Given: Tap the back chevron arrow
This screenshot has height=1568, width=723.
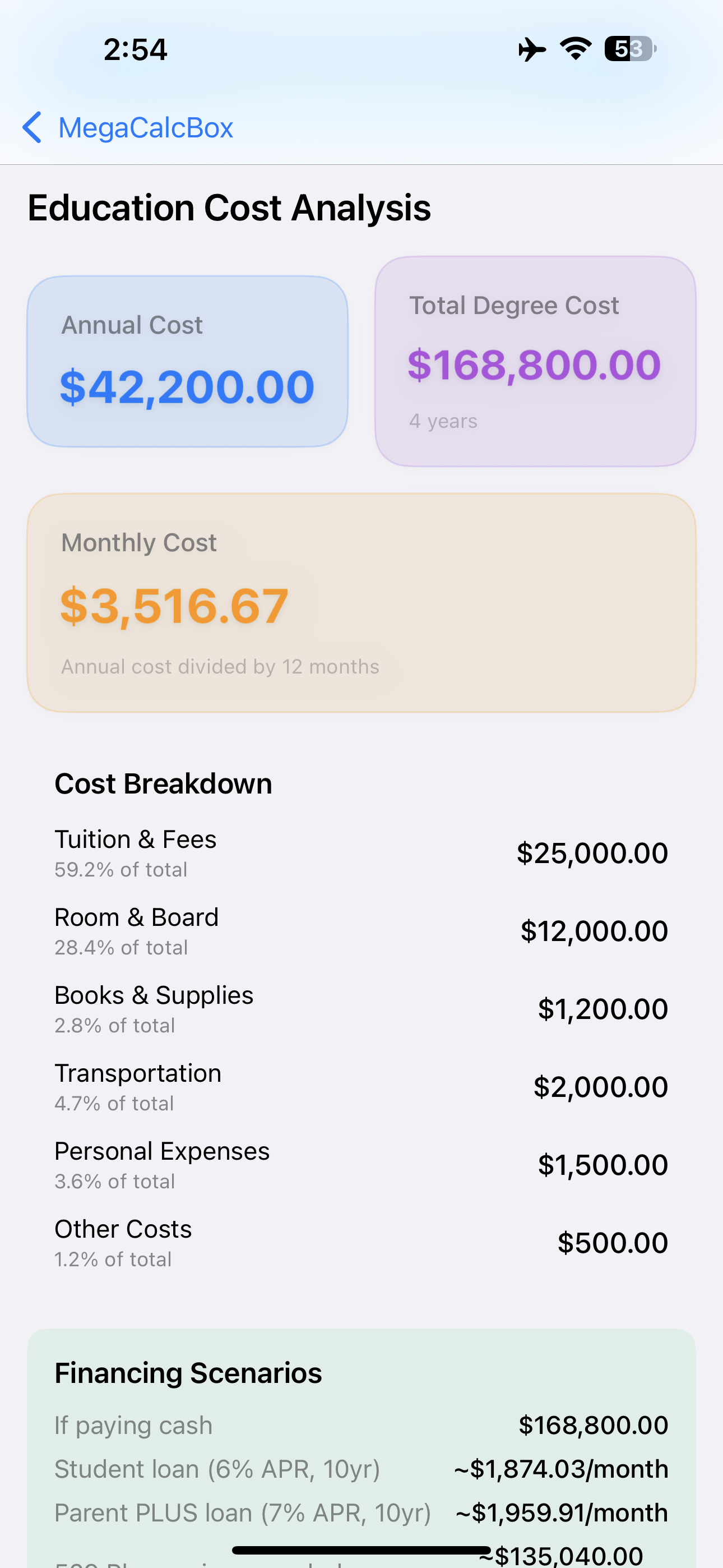Looking at the screenshot, I should (x=33, y=127).
